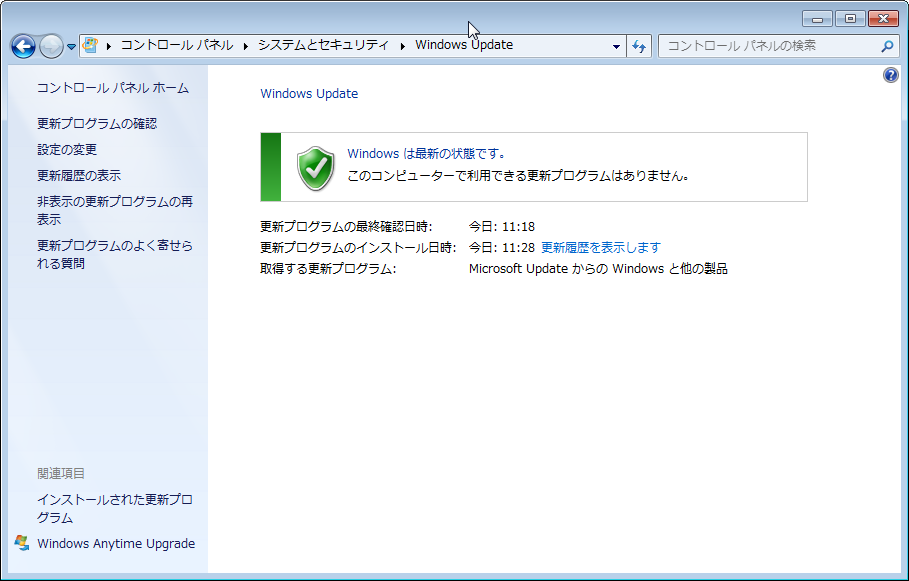Screen dimensions: 909x581
Task: Click 更新履歴を表示します link
Action: point(601,248)
